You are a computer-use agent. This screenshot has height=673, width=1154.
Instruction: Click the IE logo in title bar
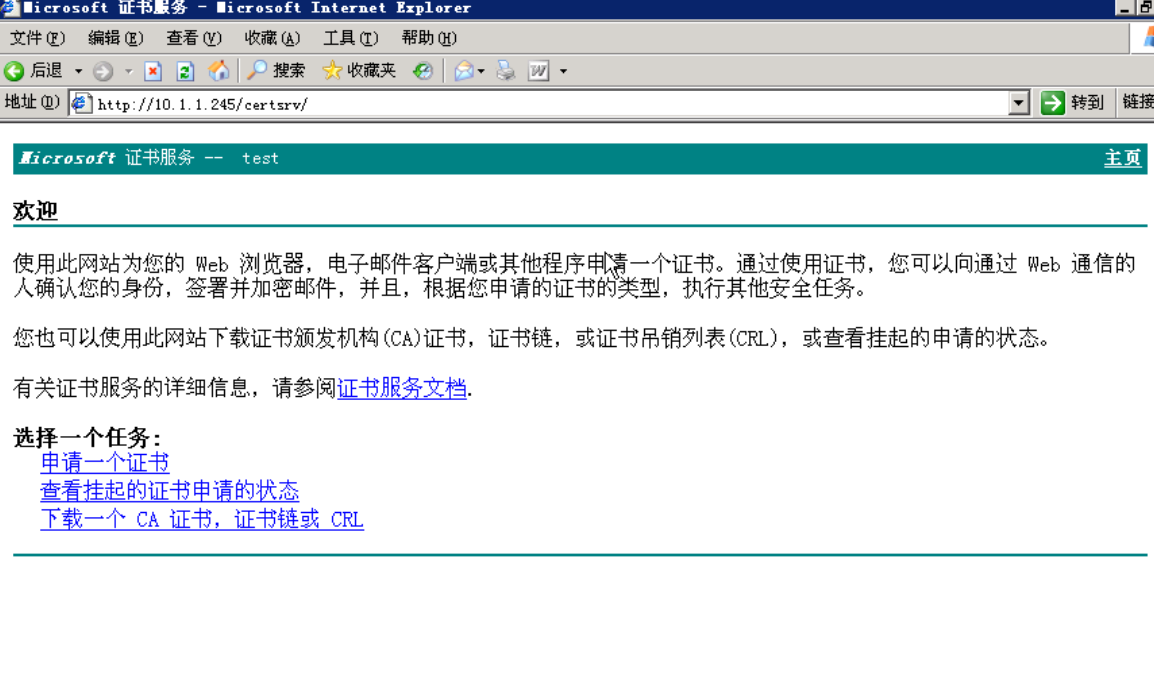9,8
